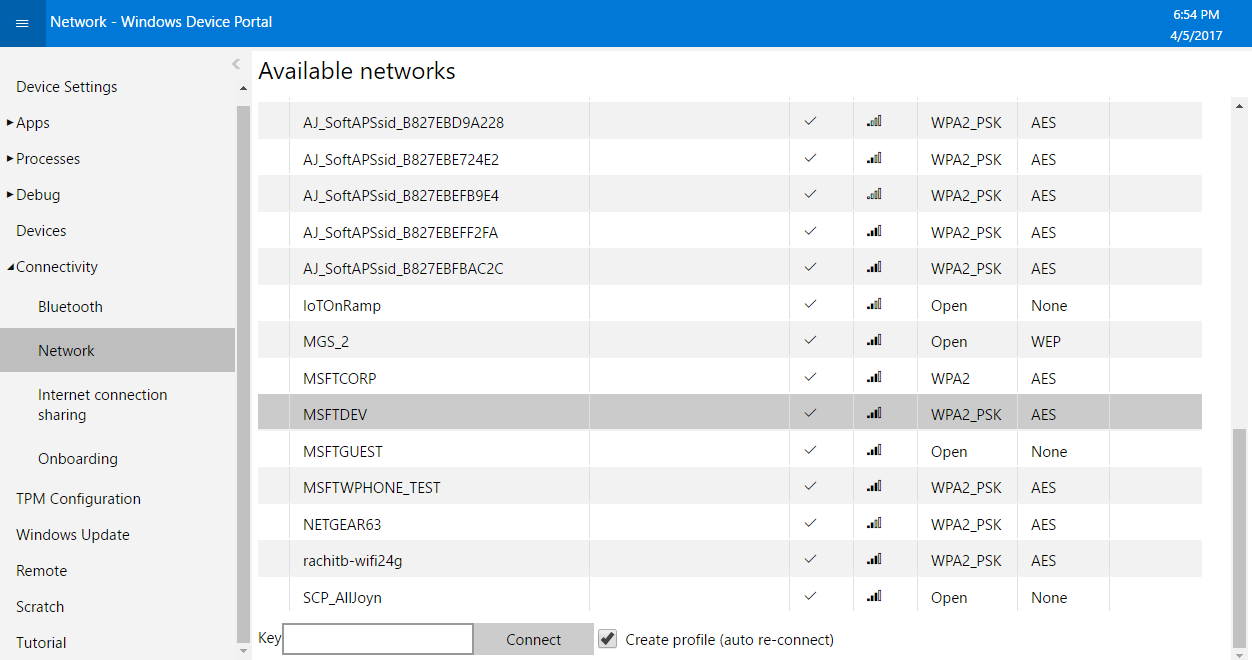Click signal strength icon for NETGEAR63
Image resolution: width=1252 pixels, height=660 pixels.
(874, 523)
